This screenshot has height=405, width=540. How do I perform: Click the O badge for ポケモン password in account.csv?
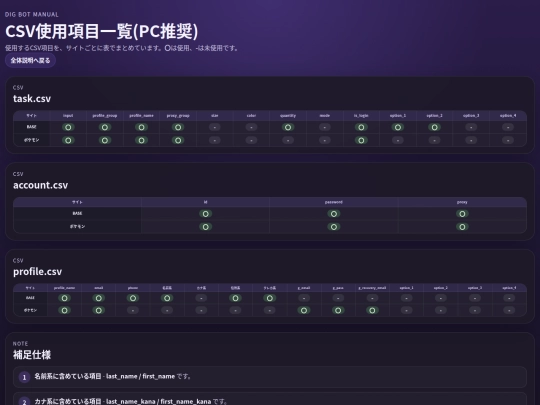[x=334, y=227]
